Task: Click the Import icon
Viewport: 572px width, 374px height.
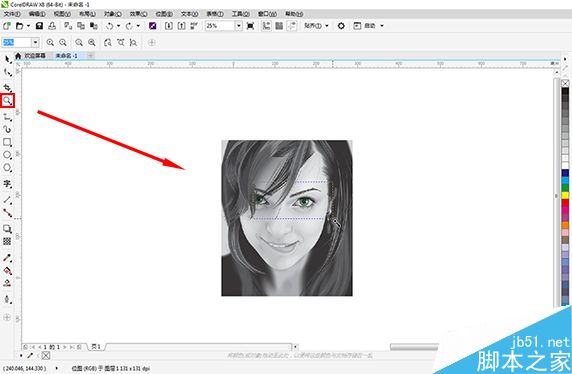Action: (169, 26)
